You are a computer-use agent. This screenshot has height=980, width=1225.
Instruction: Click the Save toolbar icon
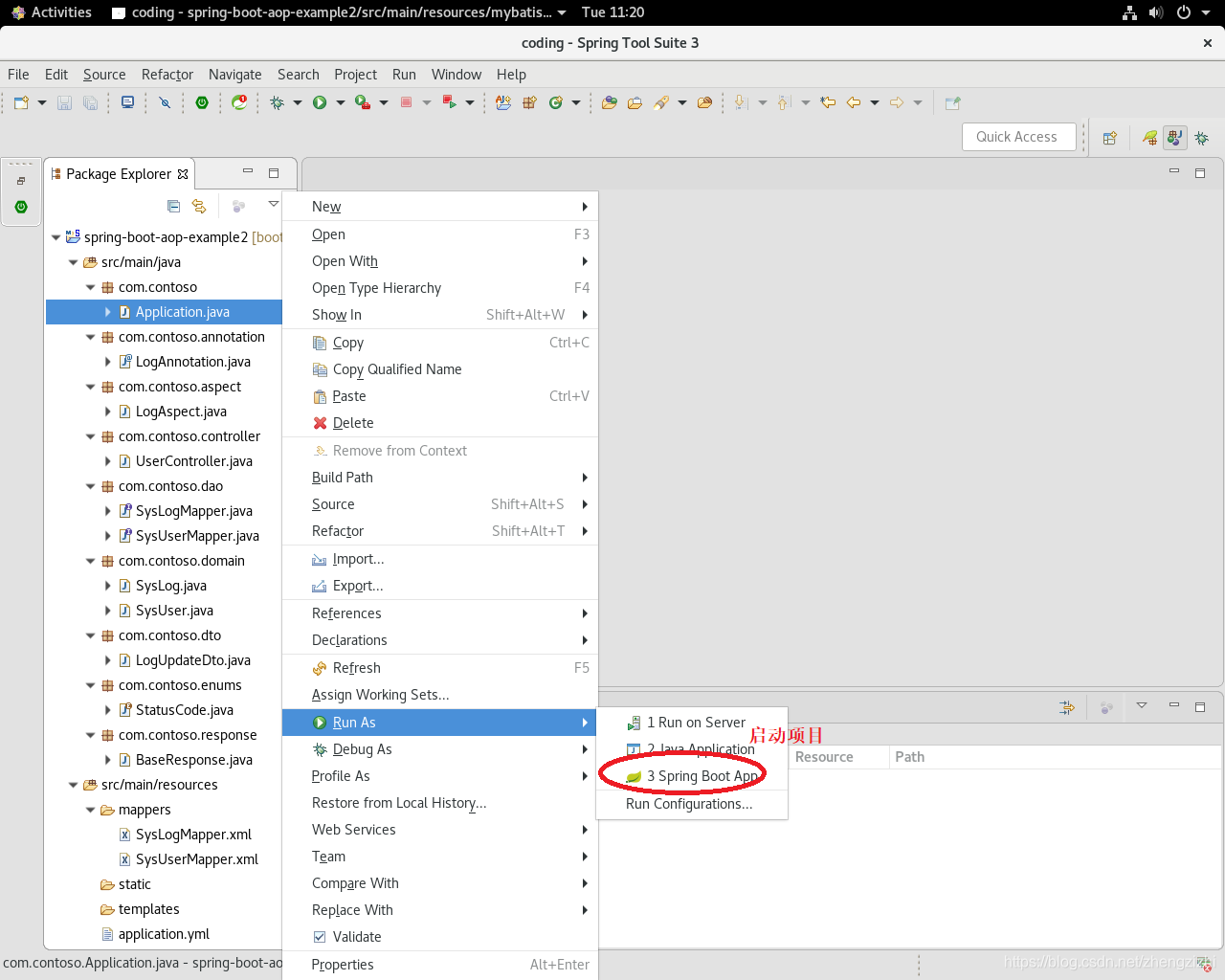[x=64, y=102]
